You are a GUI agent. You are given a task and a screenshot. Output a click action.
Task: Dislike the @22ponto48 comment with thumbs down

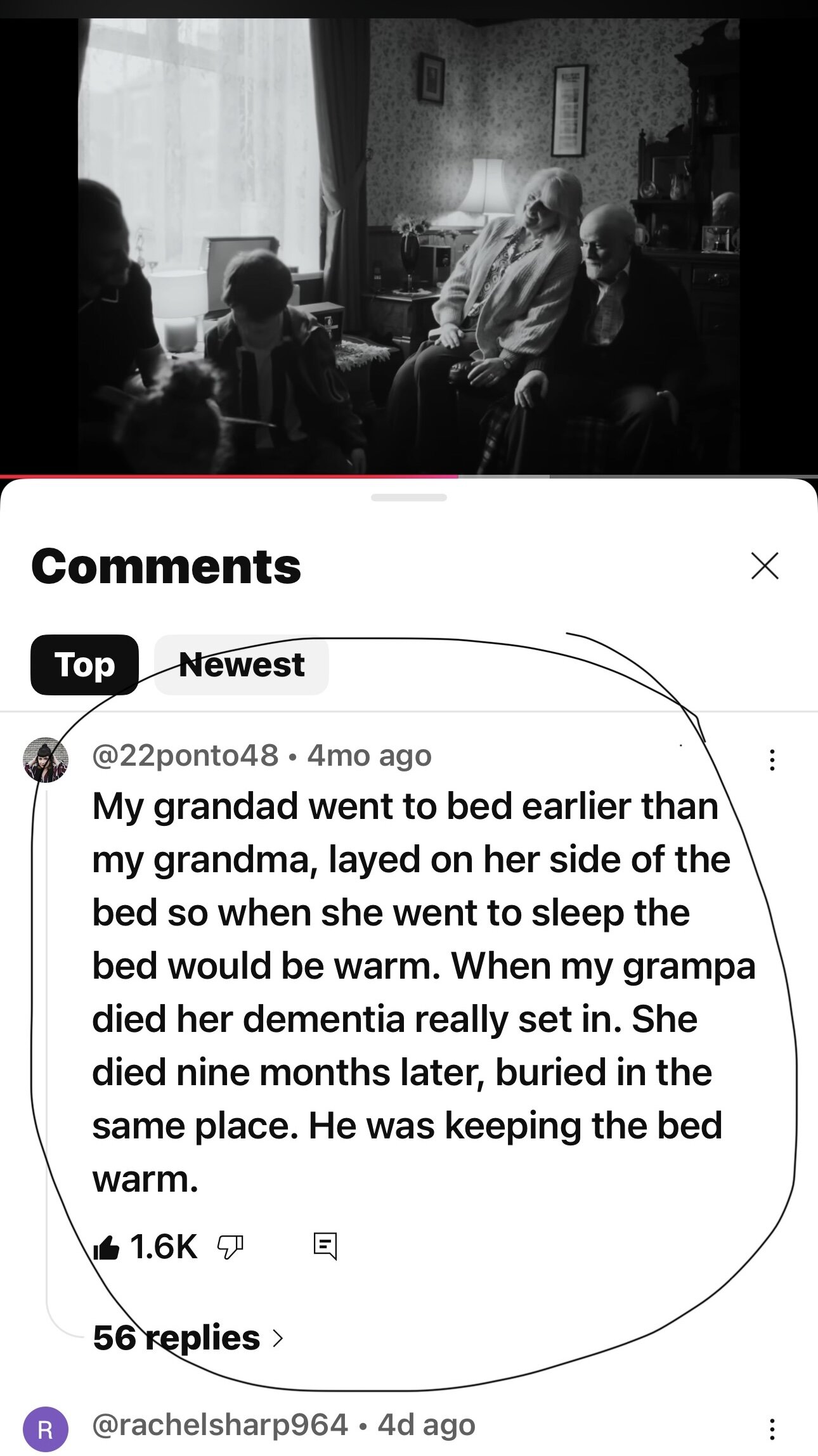coord(230,1247)
